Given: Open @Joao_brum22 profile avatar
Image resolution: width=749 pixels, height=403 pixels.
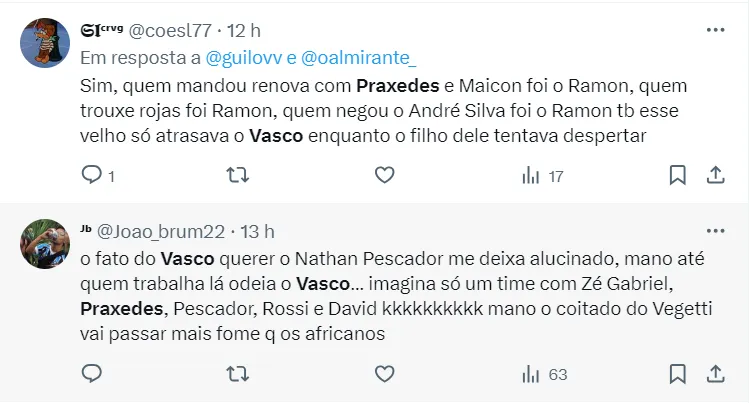Looking at the screenshot, I should (x=45, y=244).
